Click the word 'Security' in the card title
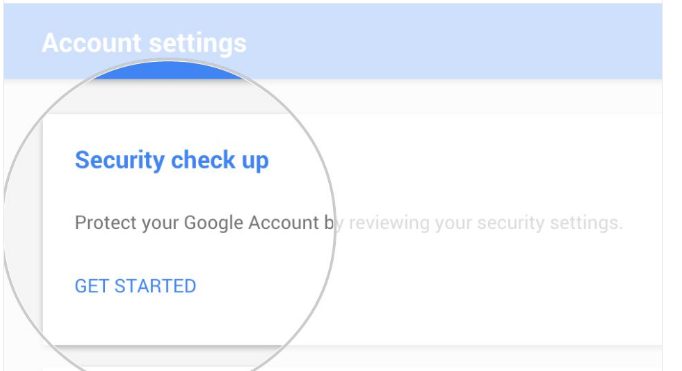Viewport: 682px width, 371px height. 120,160
